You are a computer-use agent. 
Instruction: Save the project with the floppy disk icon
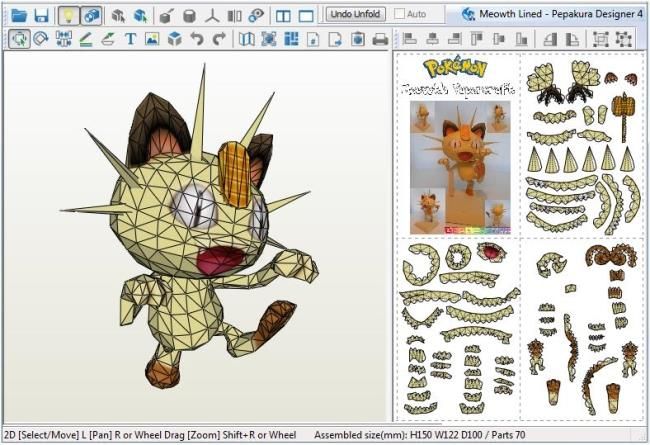pyautogui.click(x=41, y=16)
